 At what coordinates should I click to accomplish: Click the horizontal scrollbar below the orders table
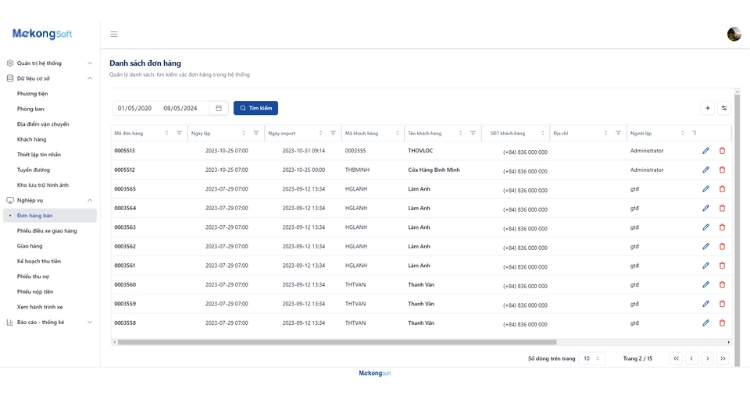tap(350, 342)
